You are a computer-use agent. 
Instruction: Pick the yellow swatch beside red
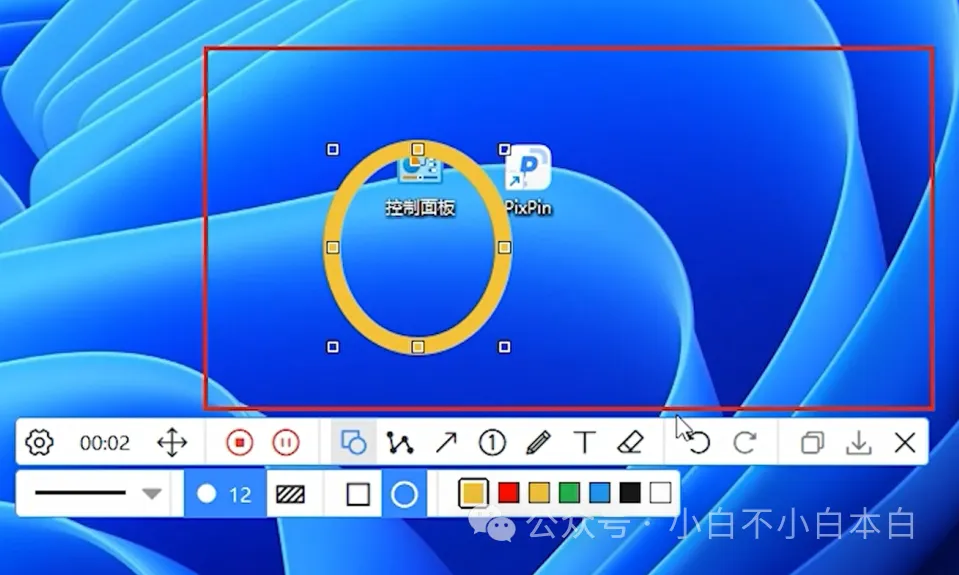[x=539, y=493]
